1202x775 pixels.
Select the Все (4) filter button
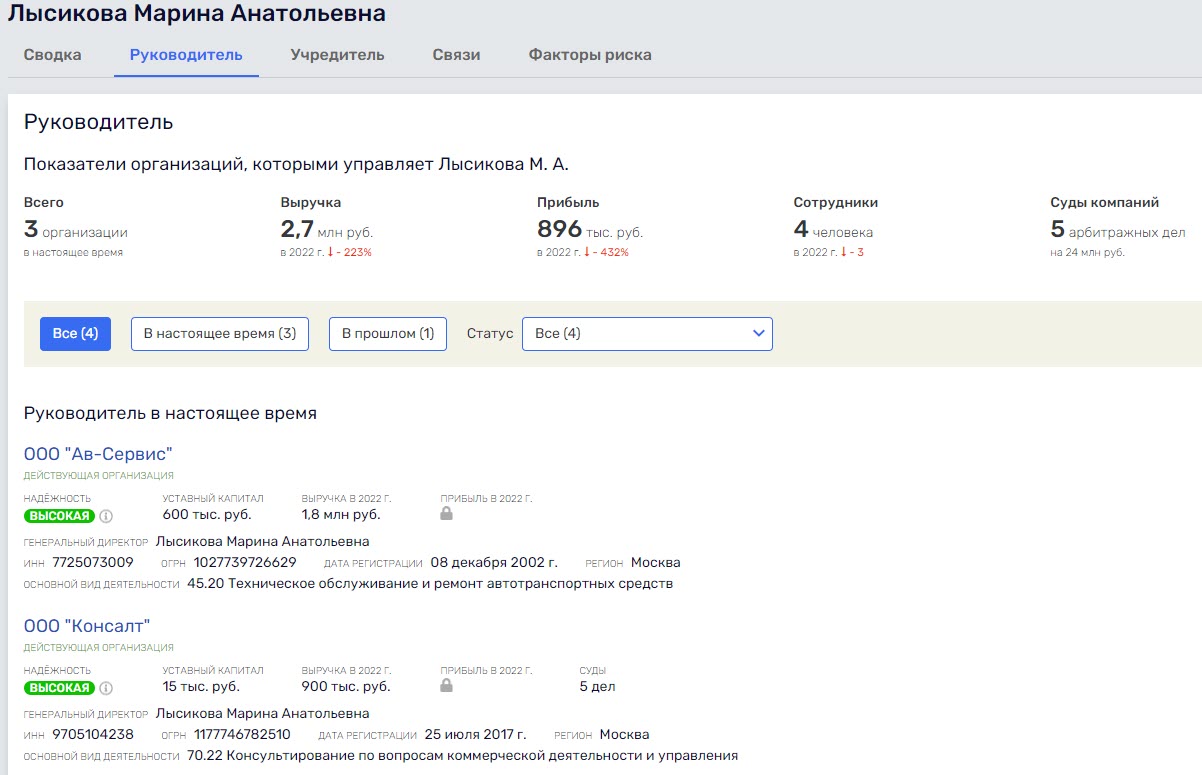(x=75, y=334)
